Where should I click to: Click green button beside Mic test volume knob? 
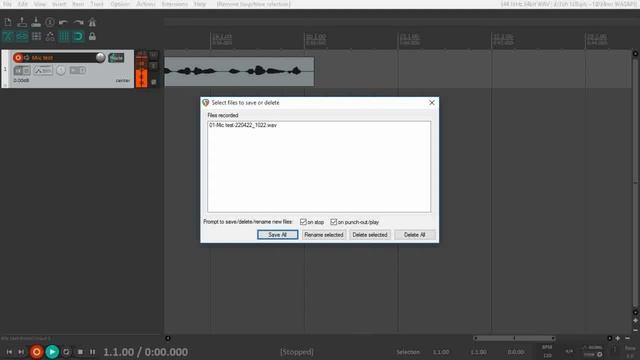pyautogui.click(x=116, y=58)
